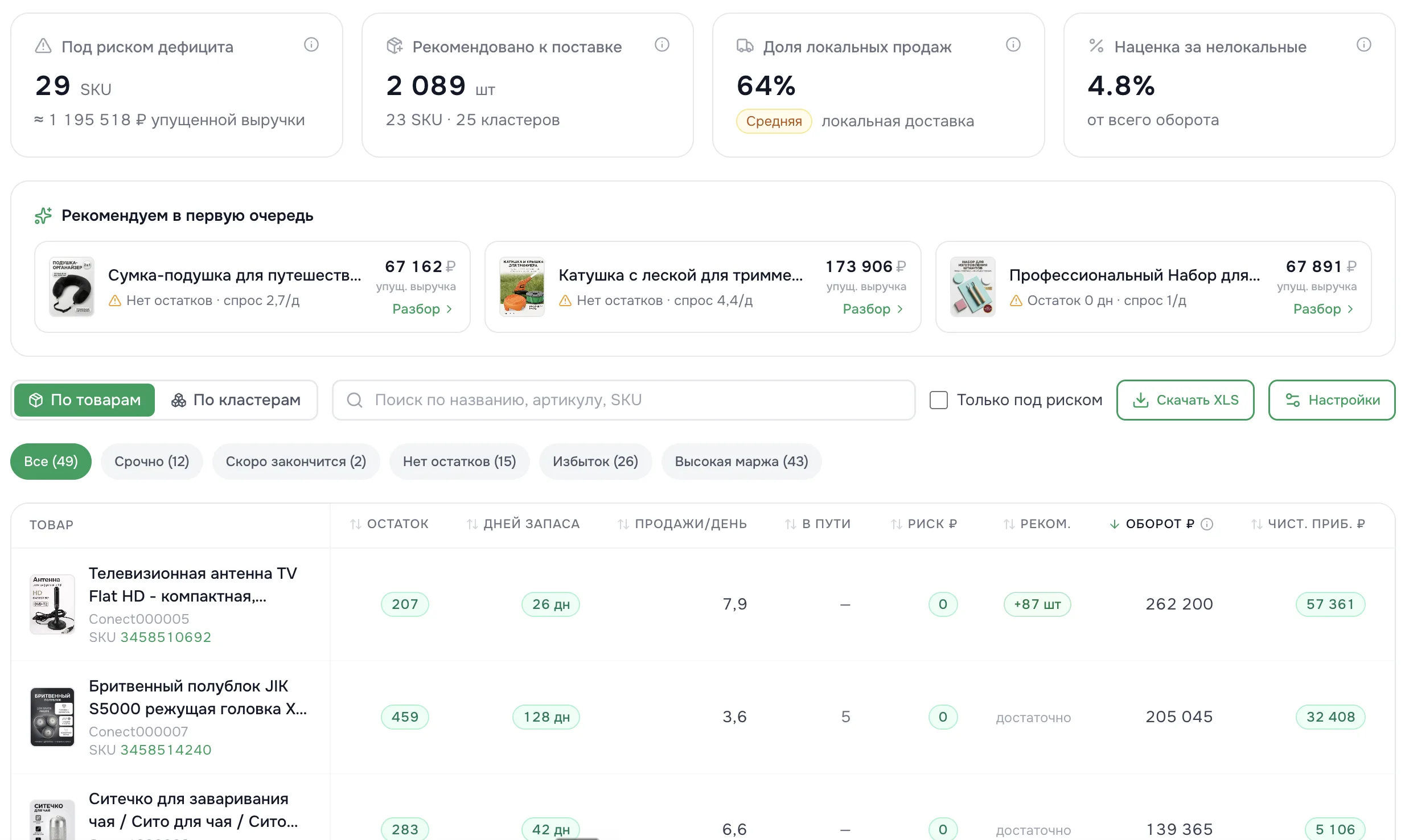
Task: Click lost revenue value '173 906 ₽'
Action: 866,266
